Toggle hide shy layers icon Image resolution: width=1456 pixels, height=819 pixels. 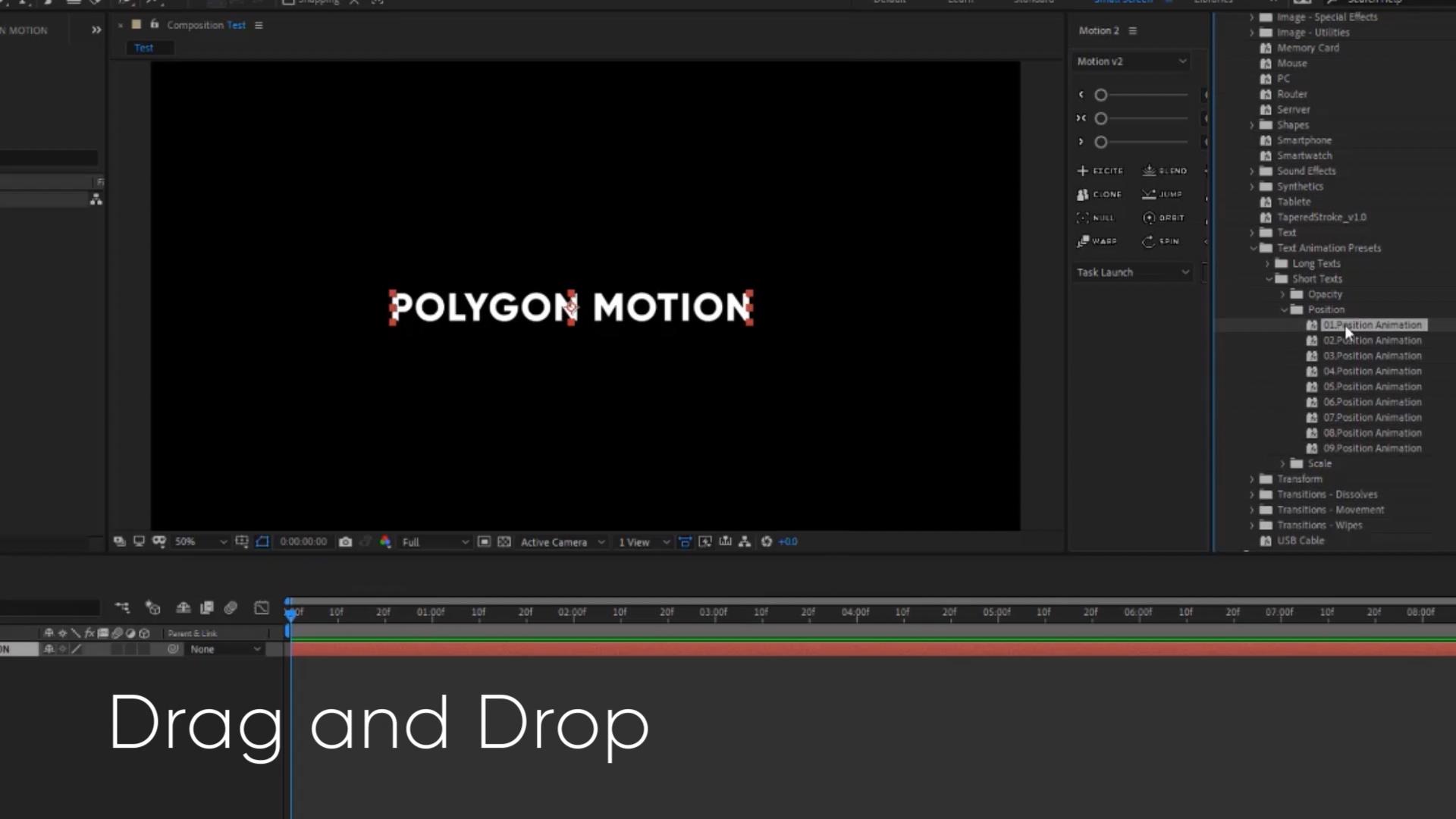click(x=183, y=607)
